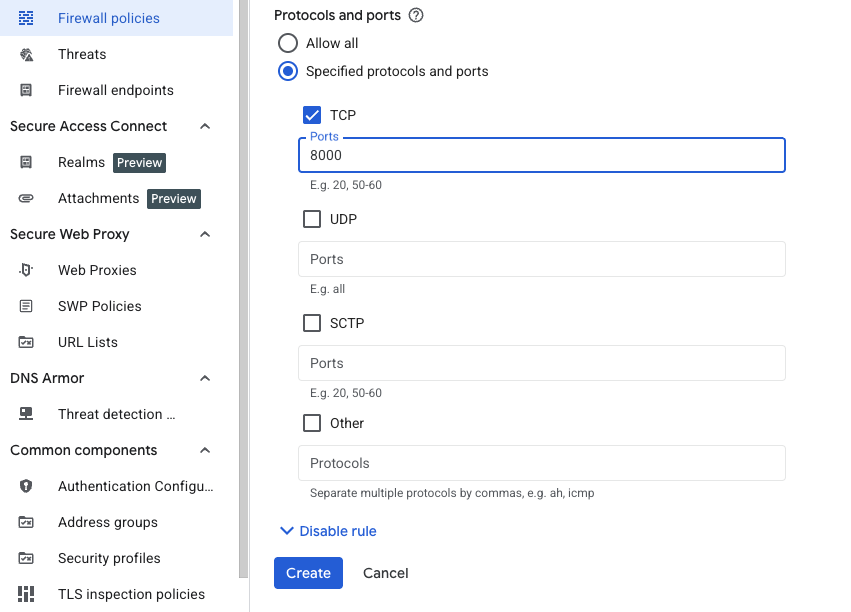851x612 pixels.
Task: Click the SCTP Ports input field
Action: point(541,363)
